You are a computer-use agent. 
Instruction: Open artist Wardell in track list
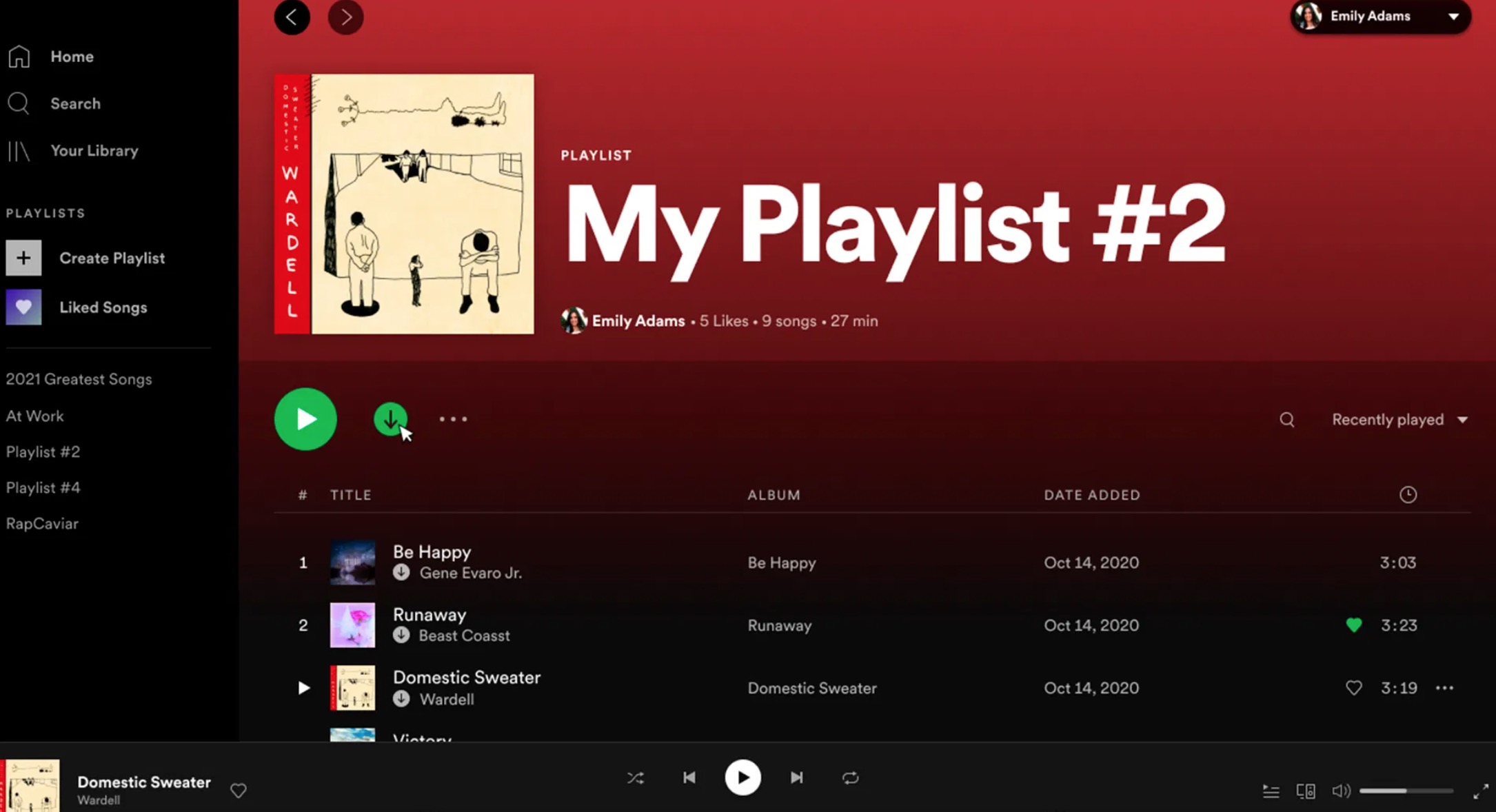pyautogui.click(x=447, y=700)
